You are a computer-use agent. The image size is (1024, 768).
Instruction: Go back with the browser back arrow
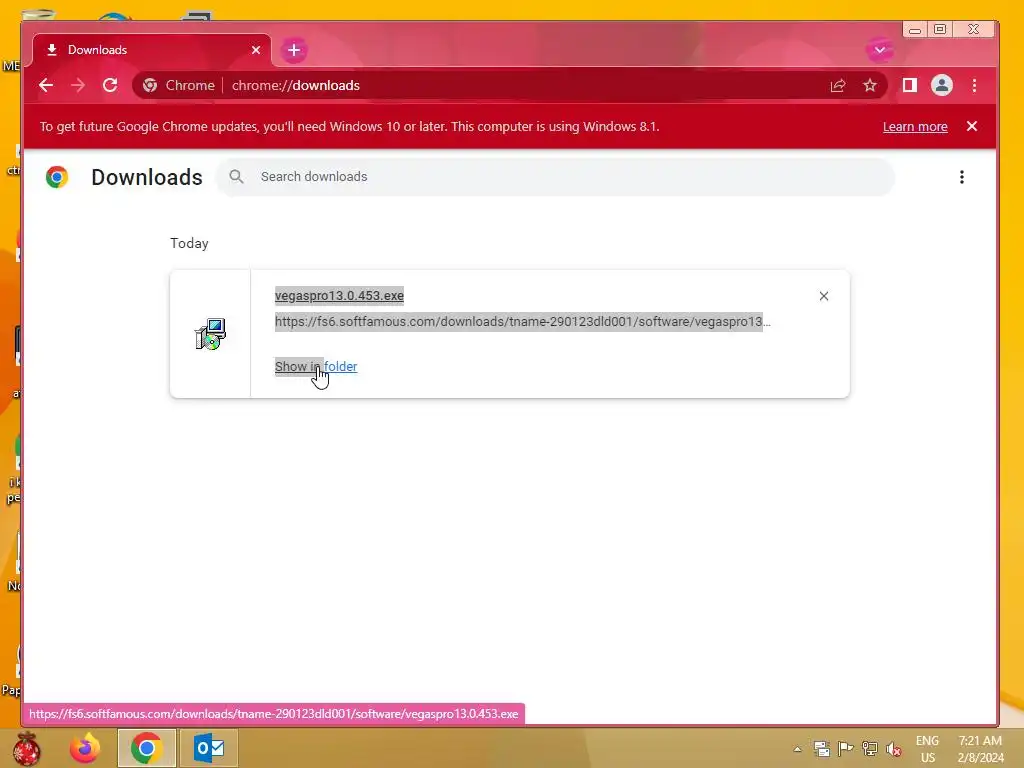(46, 86)
